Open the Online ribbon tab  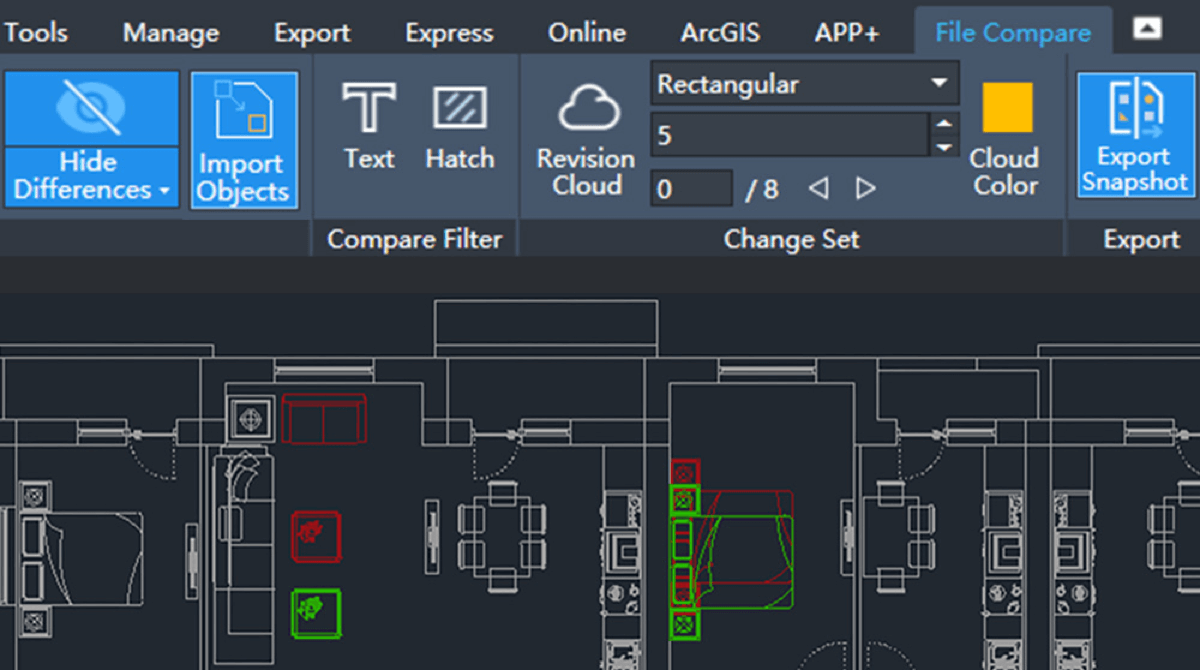tap(588, 32)
